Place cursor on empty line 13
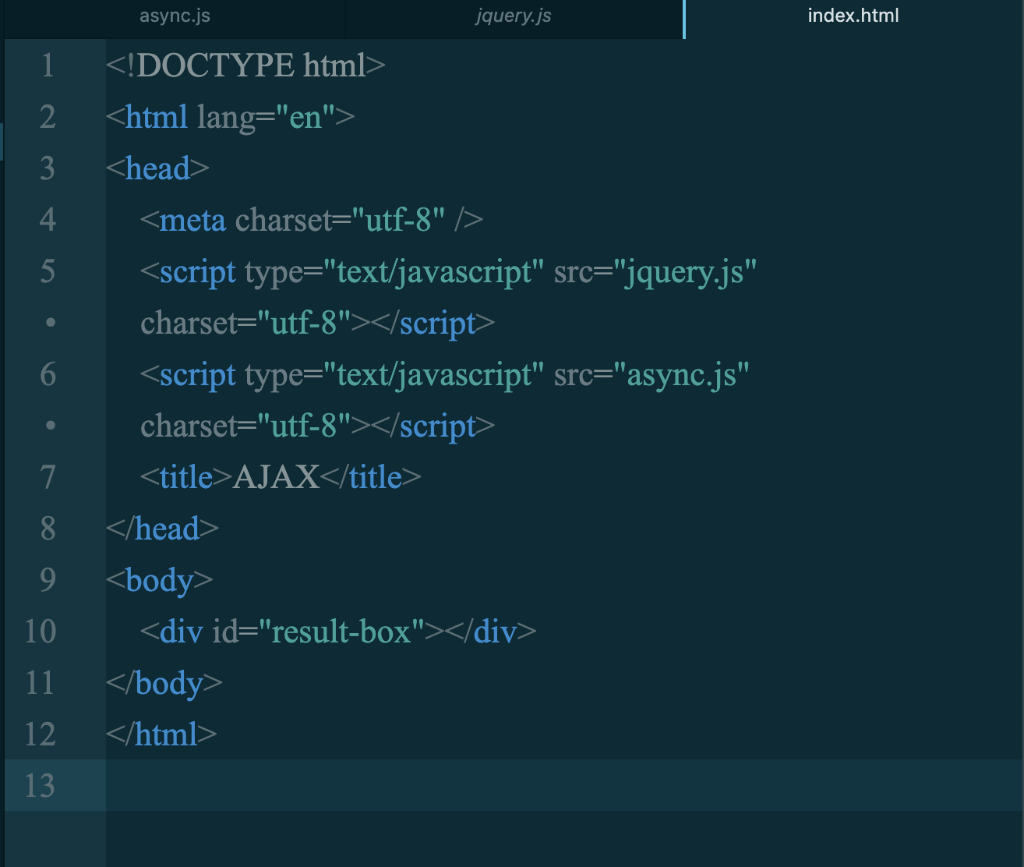The image size is (1024, 867). pyautogui.click(x=564, y=785)
